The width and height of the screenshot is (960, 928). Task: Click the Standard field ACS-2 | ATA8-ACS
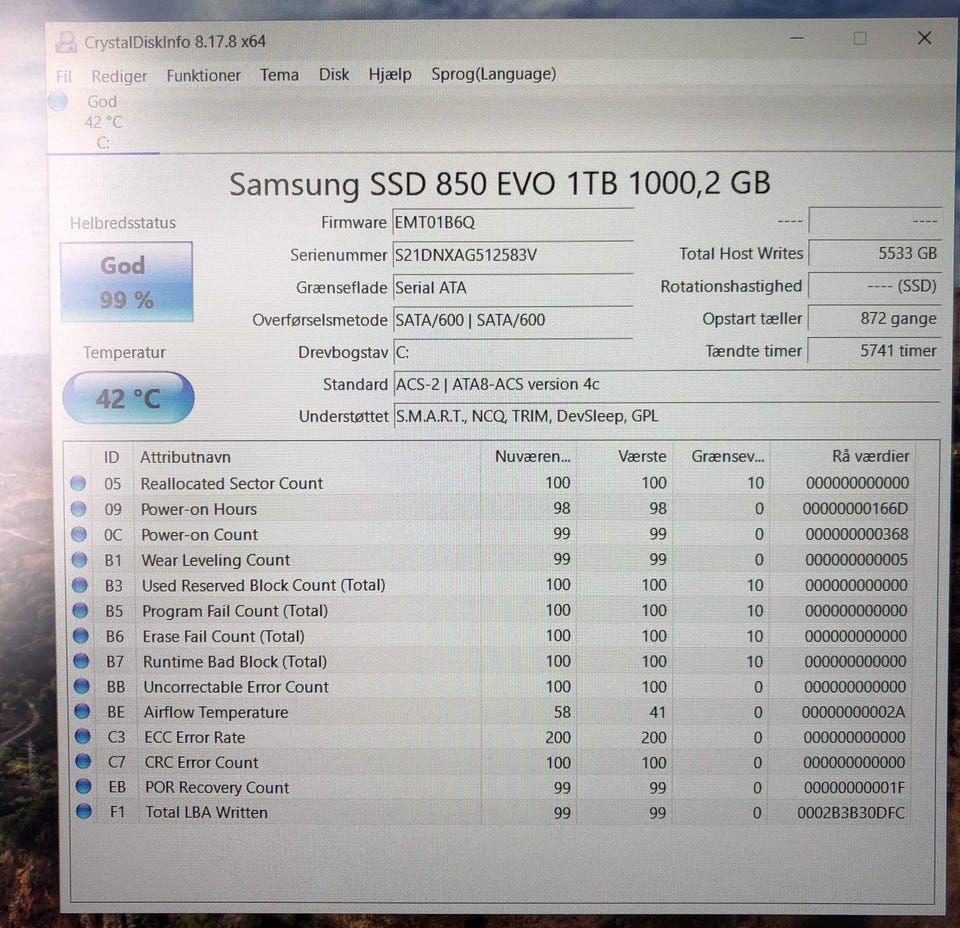[x=667, y=384]
